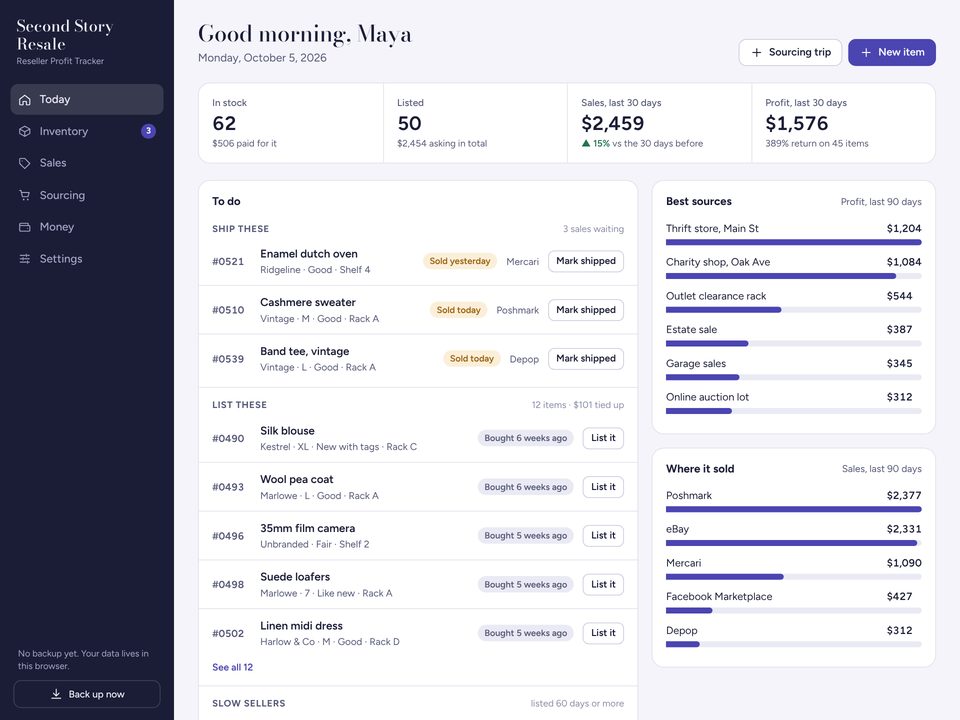Click the Sales, last 30 days card
Screen dimensions: 960x720
659,123
